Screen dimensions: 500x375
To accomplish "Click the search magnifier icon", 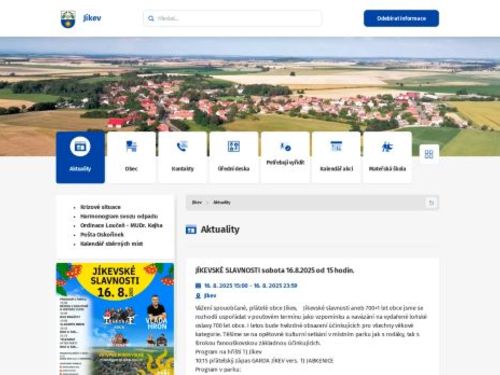I will 151,19.
